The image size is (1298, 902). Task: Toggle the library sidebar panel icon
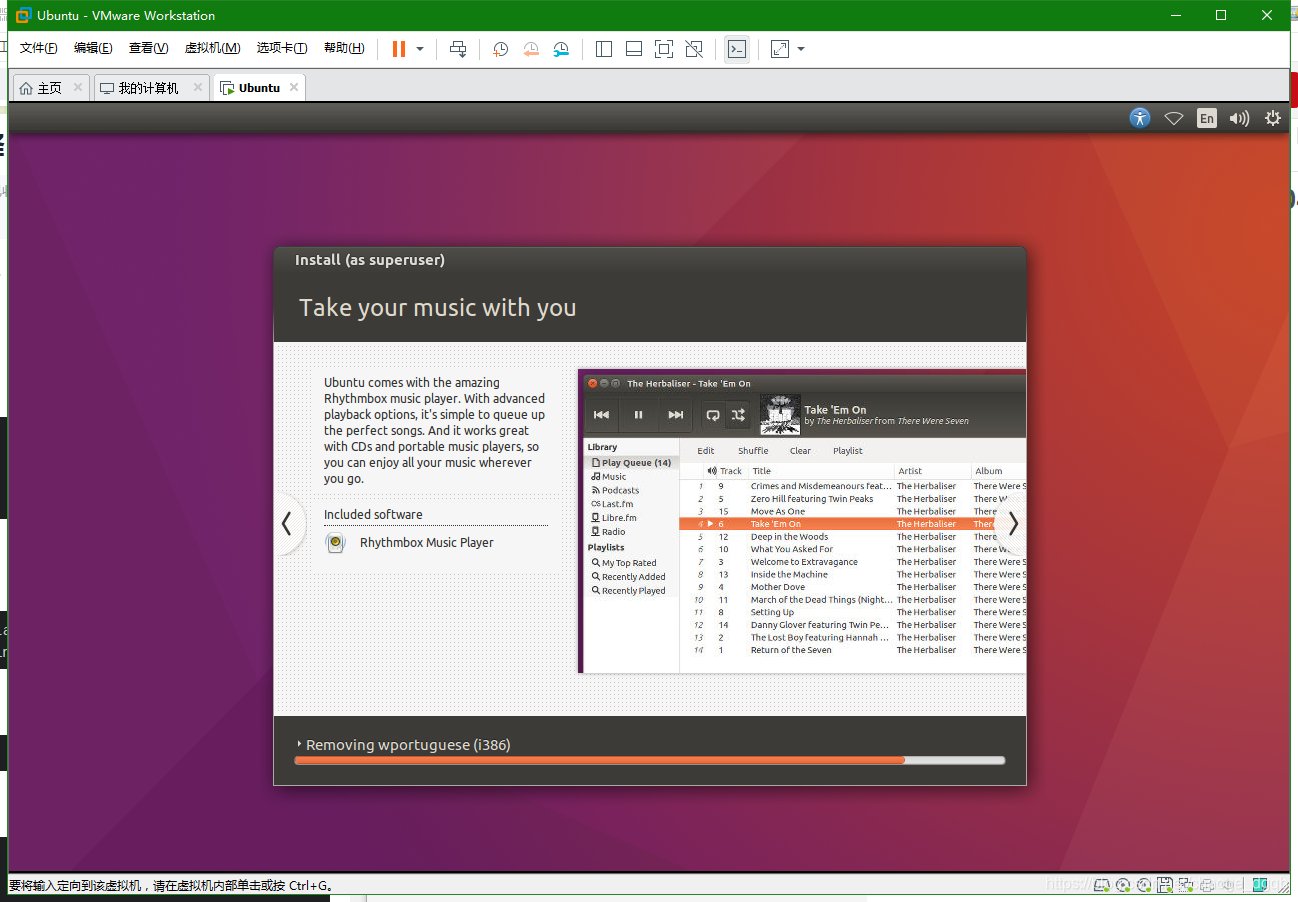(x=604, y=49)
